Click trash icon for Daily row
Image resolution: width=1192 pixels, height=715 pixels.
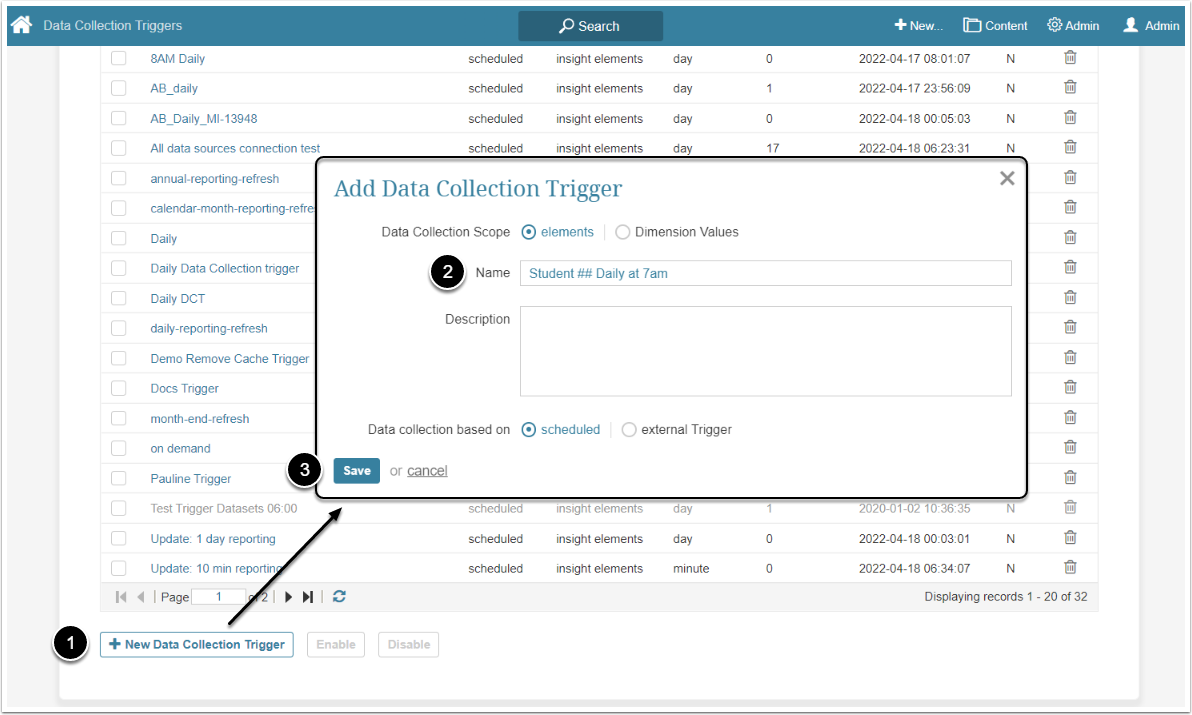click(x=1070, y=238)
